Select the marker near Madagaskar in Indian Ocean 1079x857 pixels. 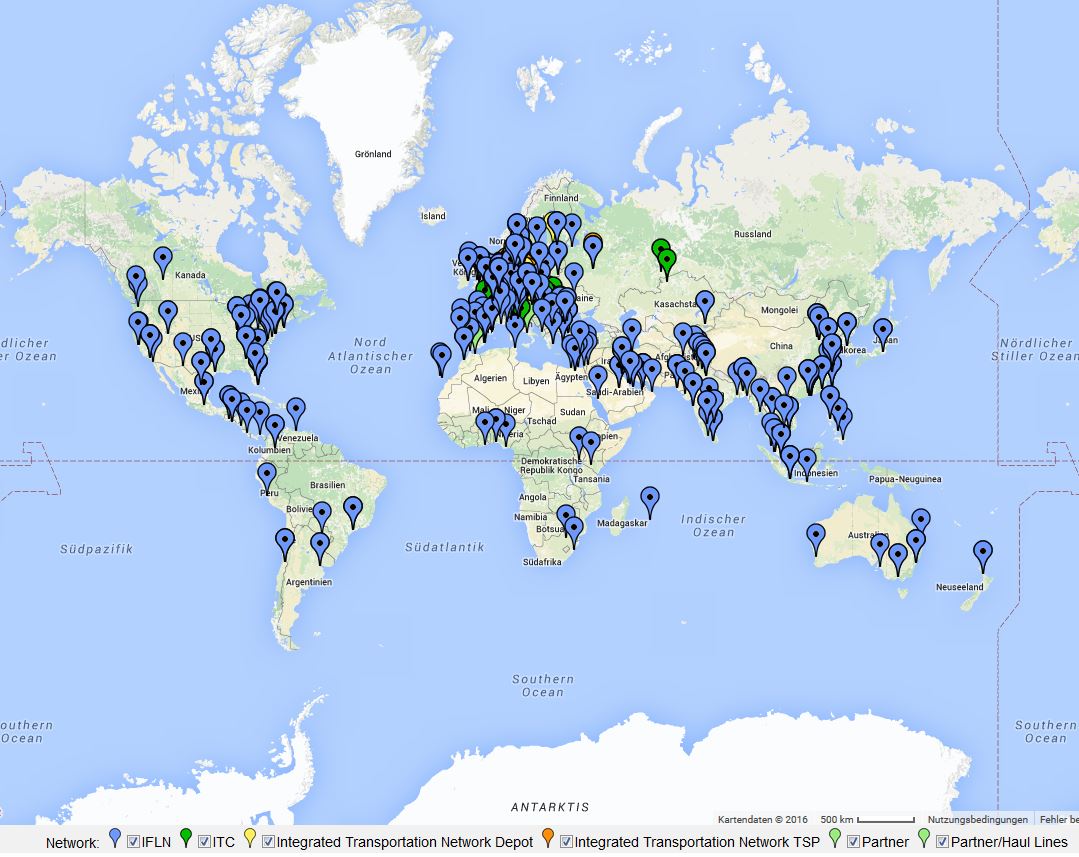pyautogui.click(x=650, y=498)
